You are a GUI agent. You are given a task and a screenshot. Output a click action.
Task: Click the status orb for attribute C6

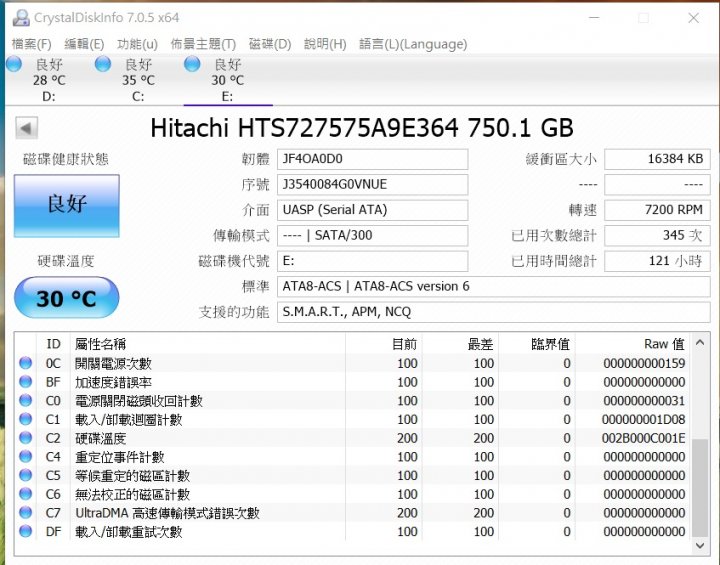(26, 494)
